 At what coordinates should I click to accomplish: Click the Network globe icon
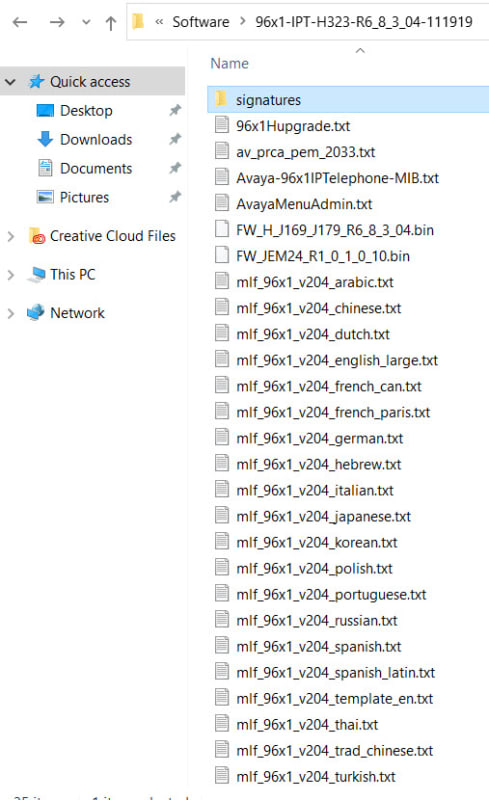point(36,313)
